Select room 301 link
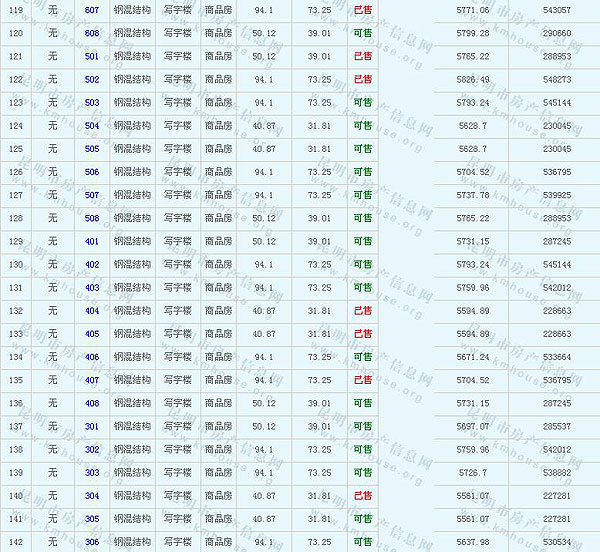The height and width of the screenshot is (552, 600). click(92, 426)
